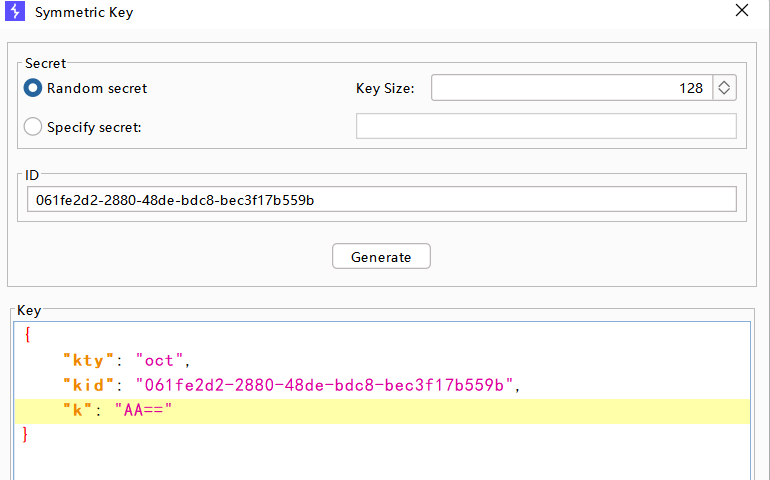770x480 pixels.
Task: Increase Key Size with the up arrow
Action: [725, 84]
